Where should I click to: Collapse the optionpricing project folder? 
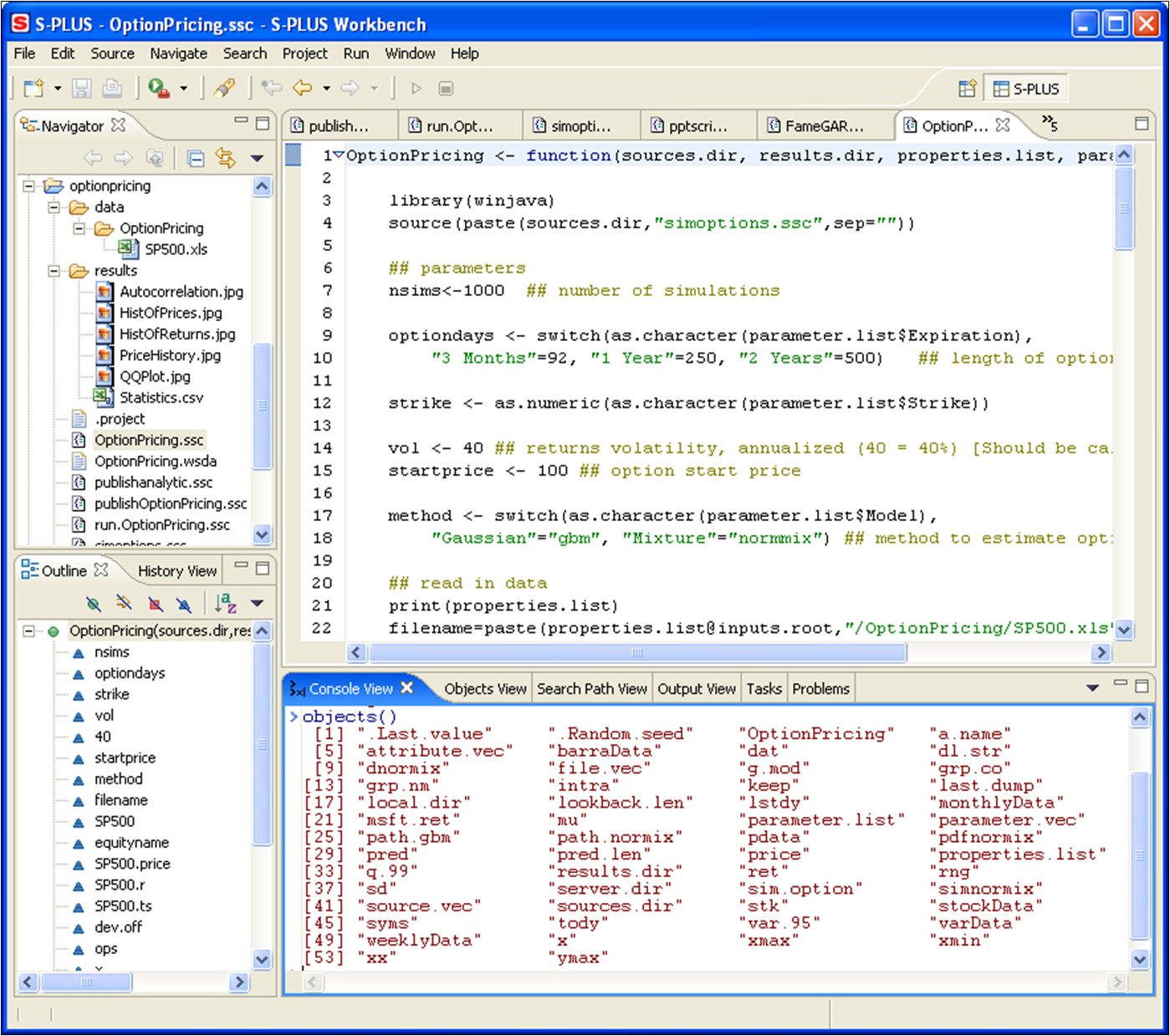pos(28,186)
